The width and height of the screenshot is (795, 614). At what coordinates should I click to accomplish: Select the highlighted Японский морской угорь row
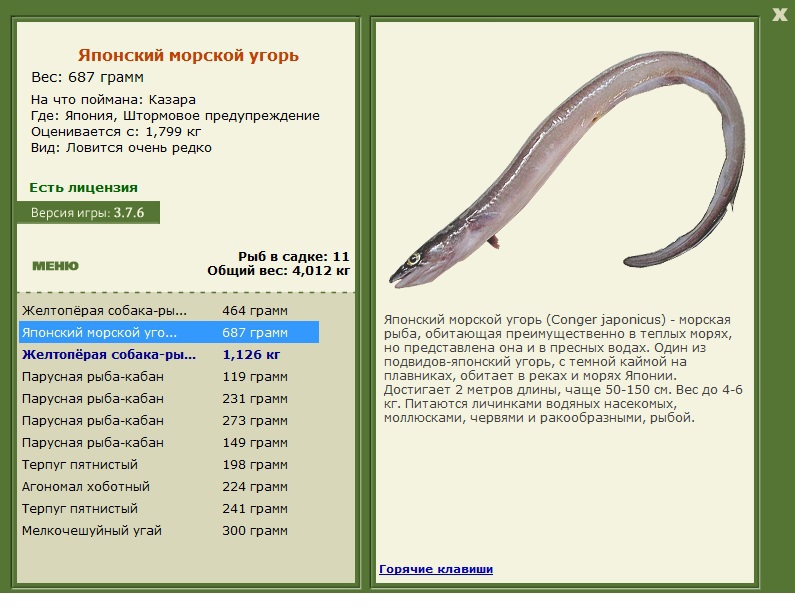(x=169, y=332)
